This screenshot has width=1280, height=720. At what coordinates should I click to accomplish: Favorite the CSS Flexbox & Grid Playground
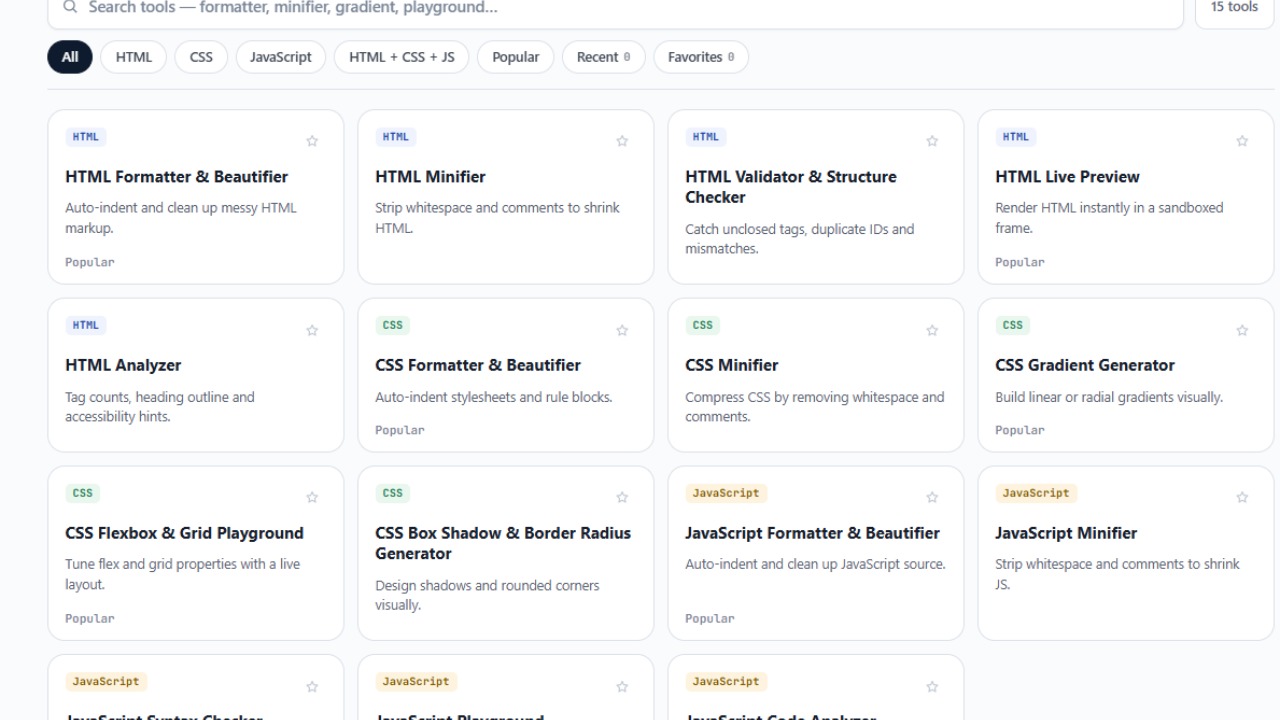pyautogui.click(x=312, y=497)
